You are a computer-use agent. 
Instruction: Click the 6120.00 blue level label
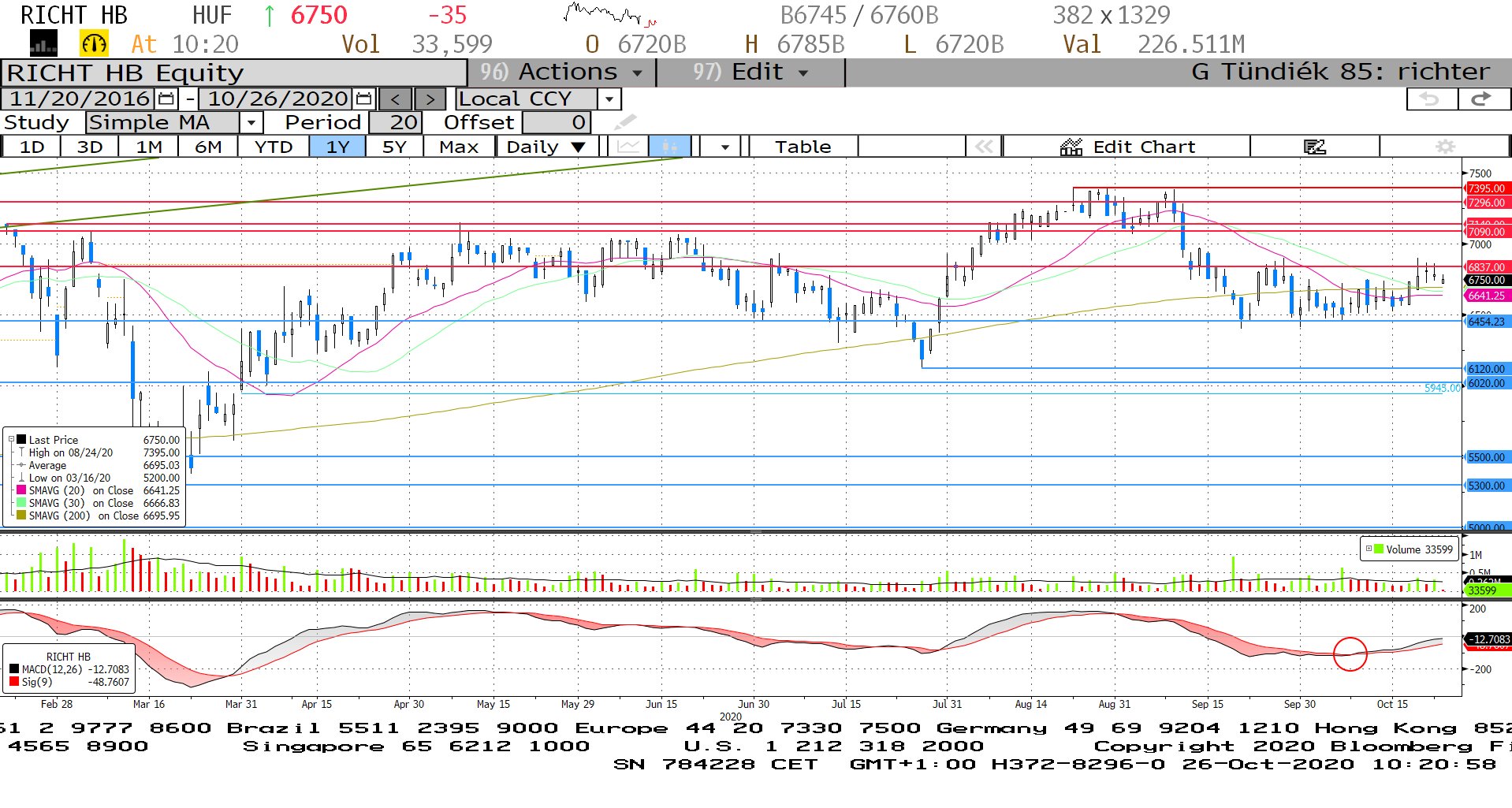(1487, 369)
